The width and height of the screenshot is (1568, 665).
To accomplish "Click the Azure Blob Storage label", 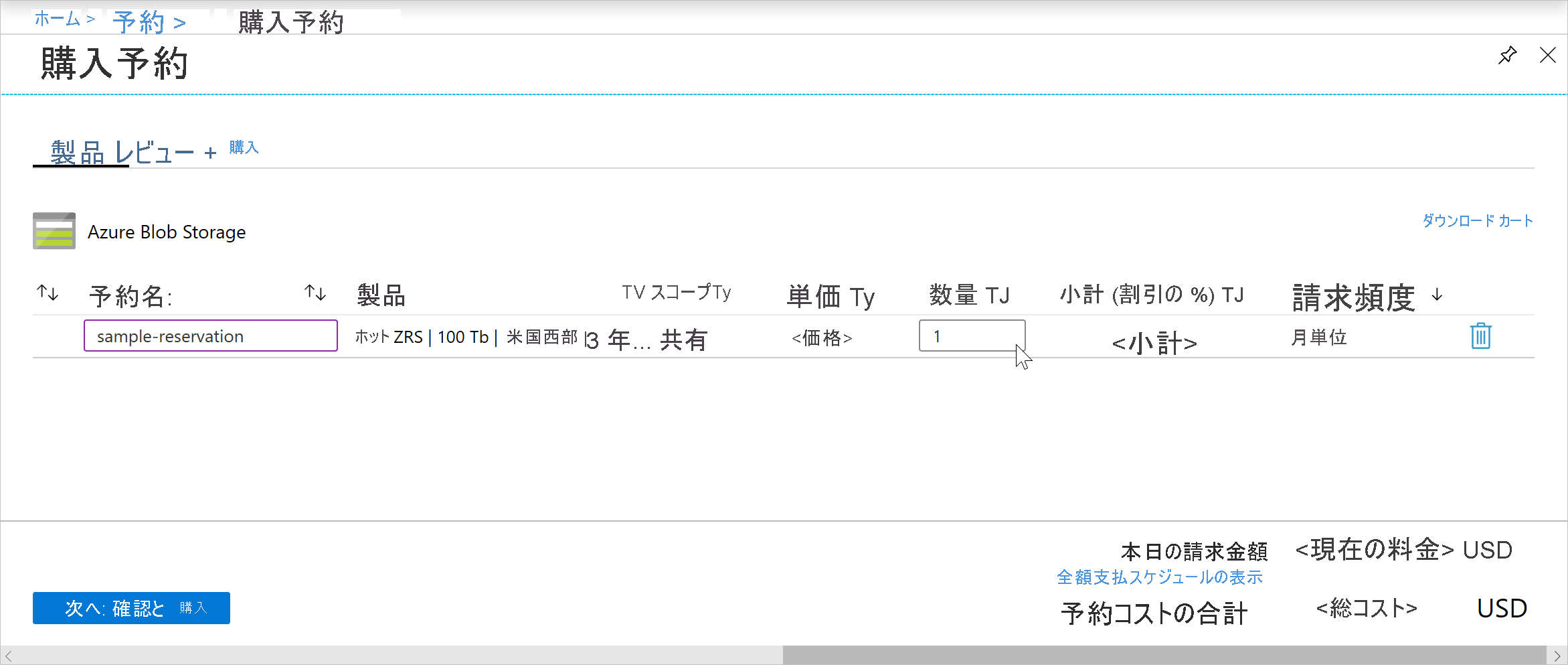I will 167,232.
